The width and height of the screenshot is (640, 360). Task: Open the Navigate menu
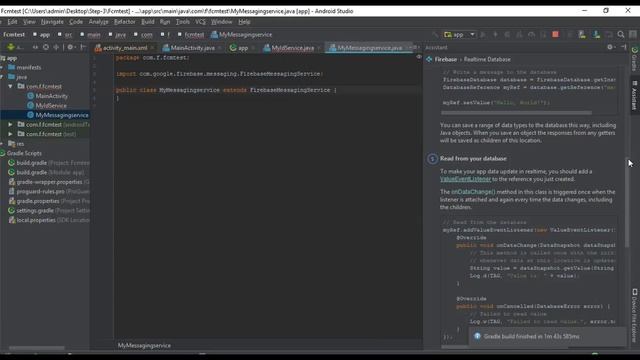pyautogui.click(x=52, y=22)
